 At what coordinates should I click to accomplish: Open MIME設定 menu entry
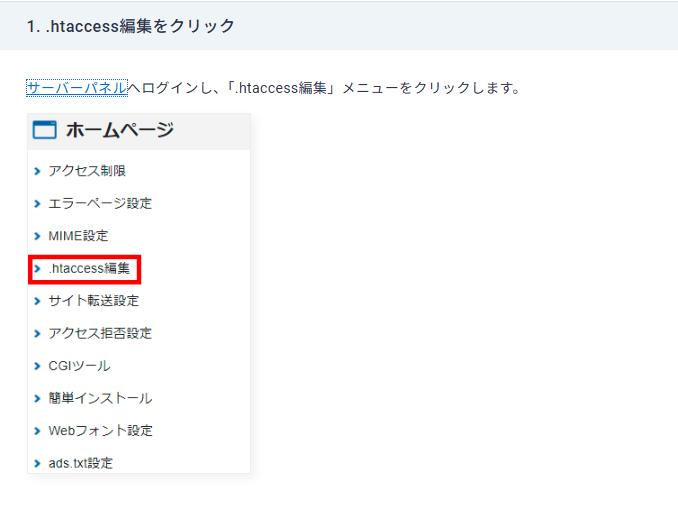78,236
